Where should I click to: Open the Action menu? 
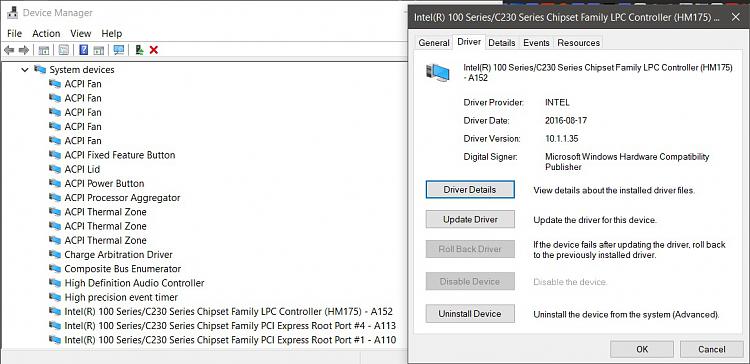coord(46,33)
